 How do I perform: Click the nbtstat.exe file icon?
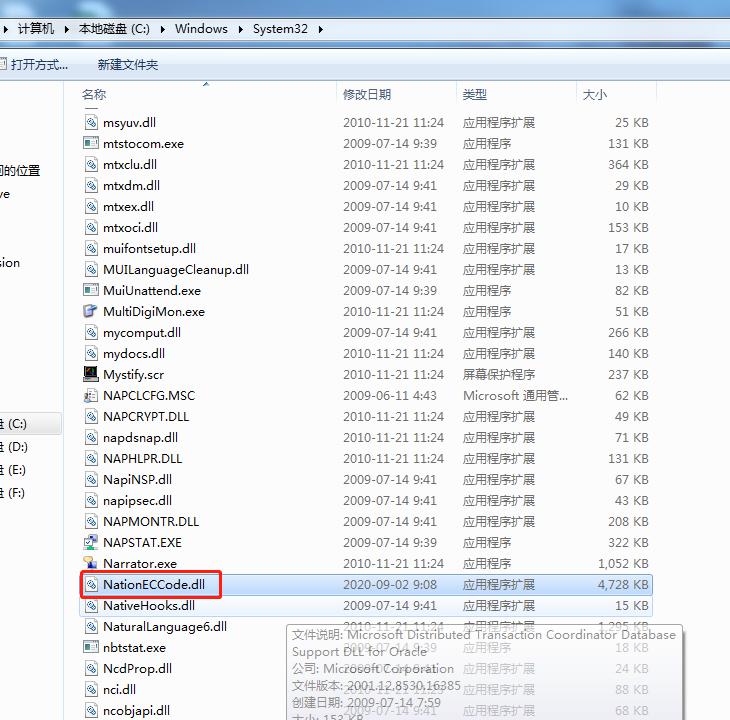[92, 648]
